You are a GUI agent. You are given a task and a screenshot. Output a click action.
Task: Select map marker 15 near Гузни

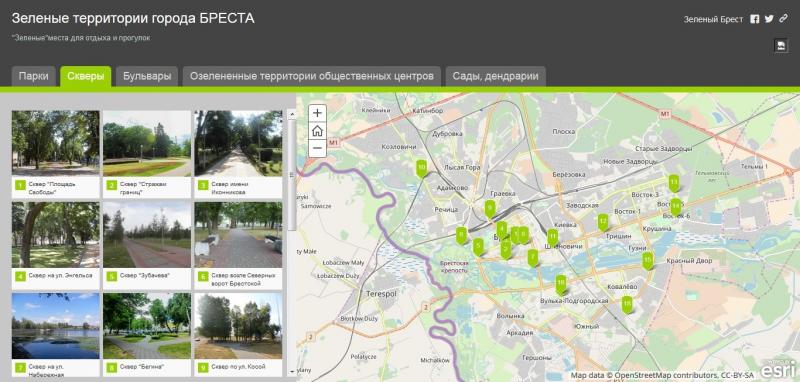tap(647, 261)
